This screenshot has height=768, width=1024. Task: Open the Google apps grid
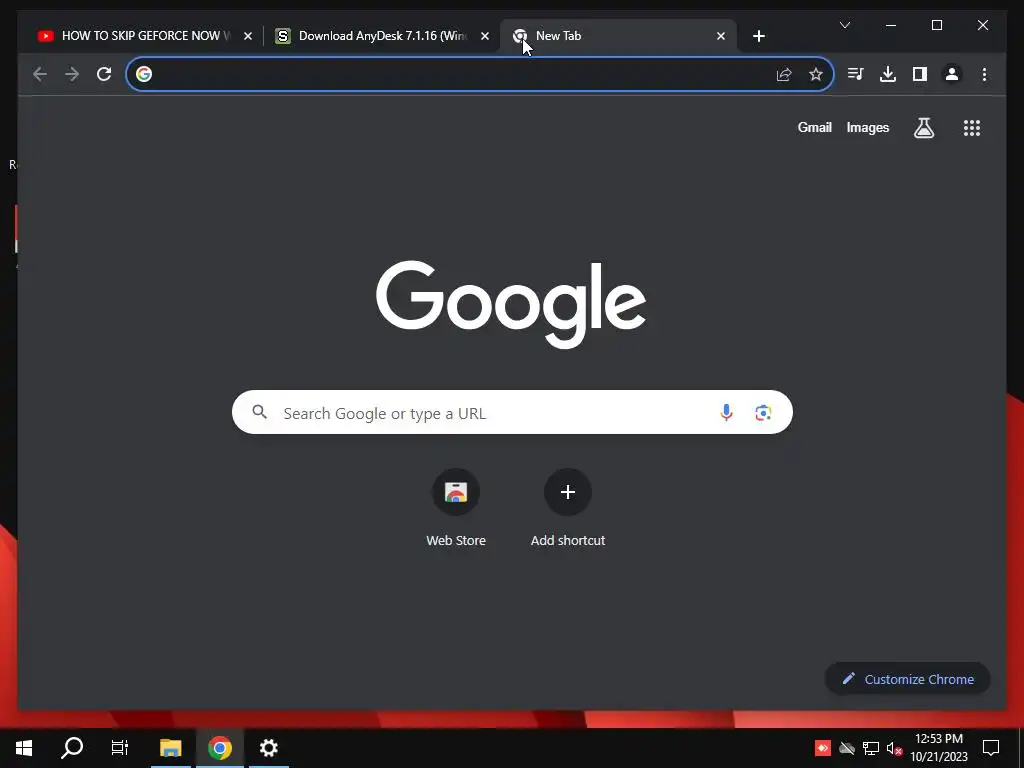972,127
